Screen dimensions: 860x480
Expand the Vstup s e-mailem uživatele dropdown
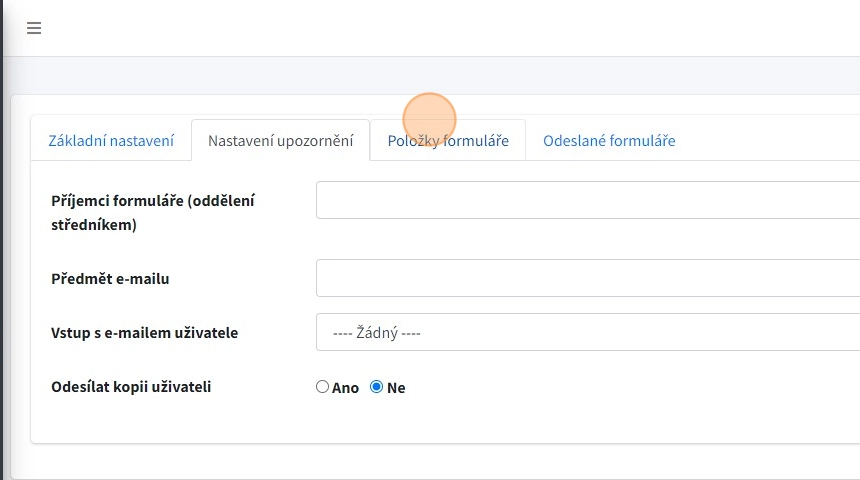588,332
